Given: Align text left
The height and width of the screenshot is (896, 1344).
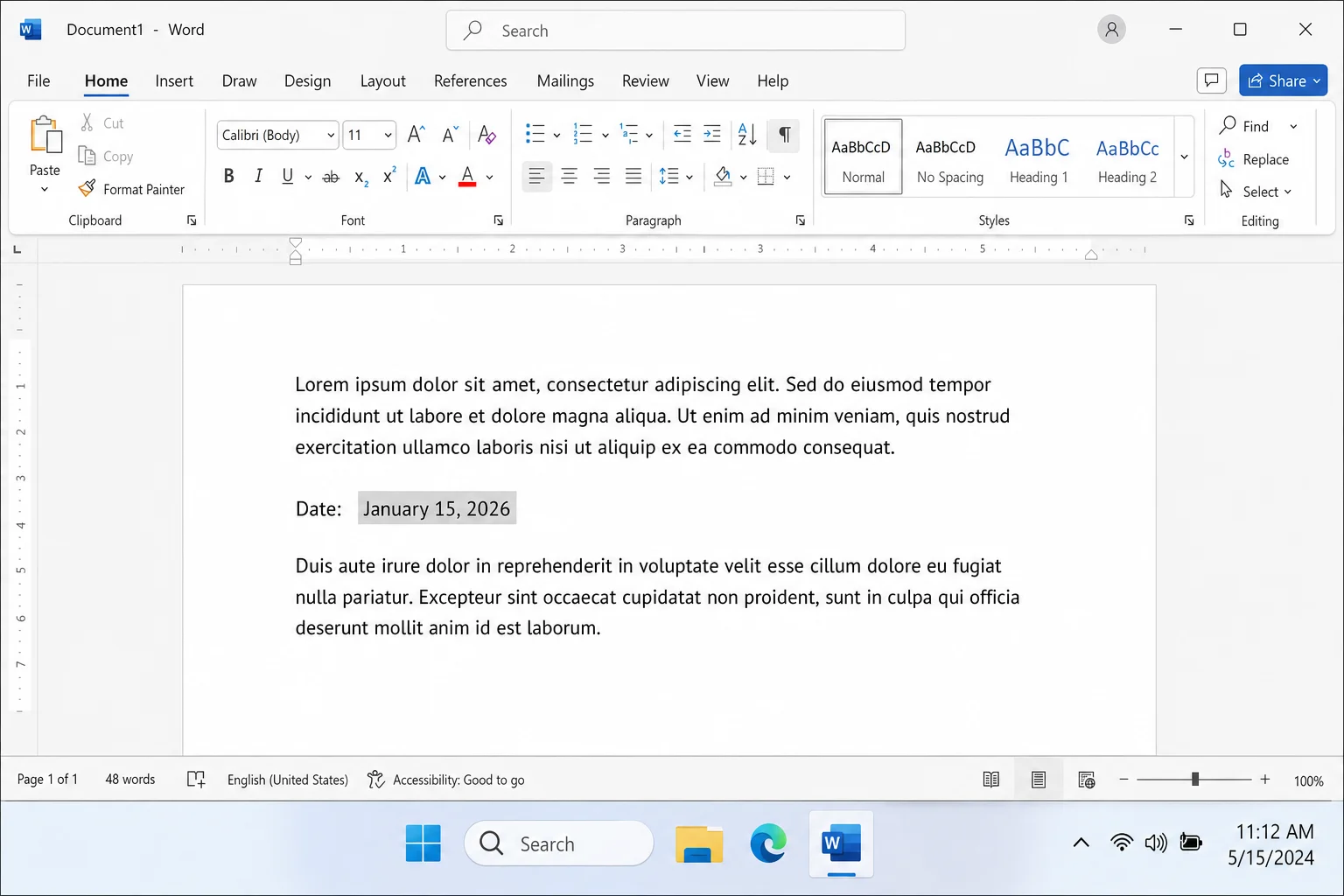Looking at the screenshot, I should (x=536, y=177).
